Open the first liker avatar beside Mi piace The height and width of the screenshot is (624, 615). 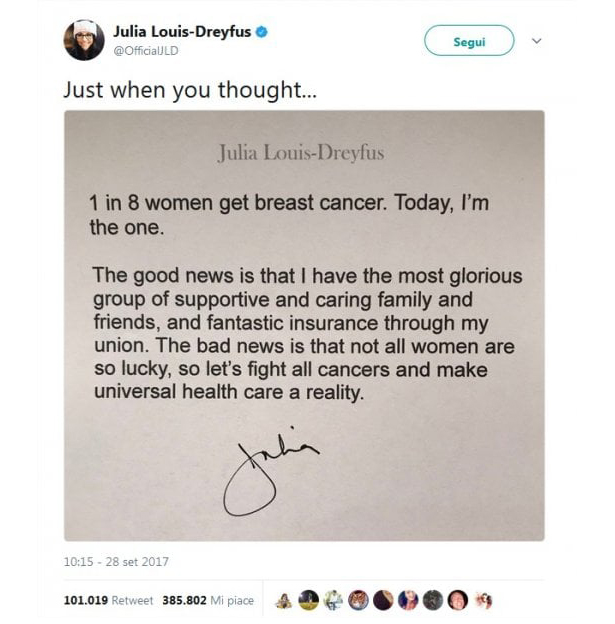283,601
